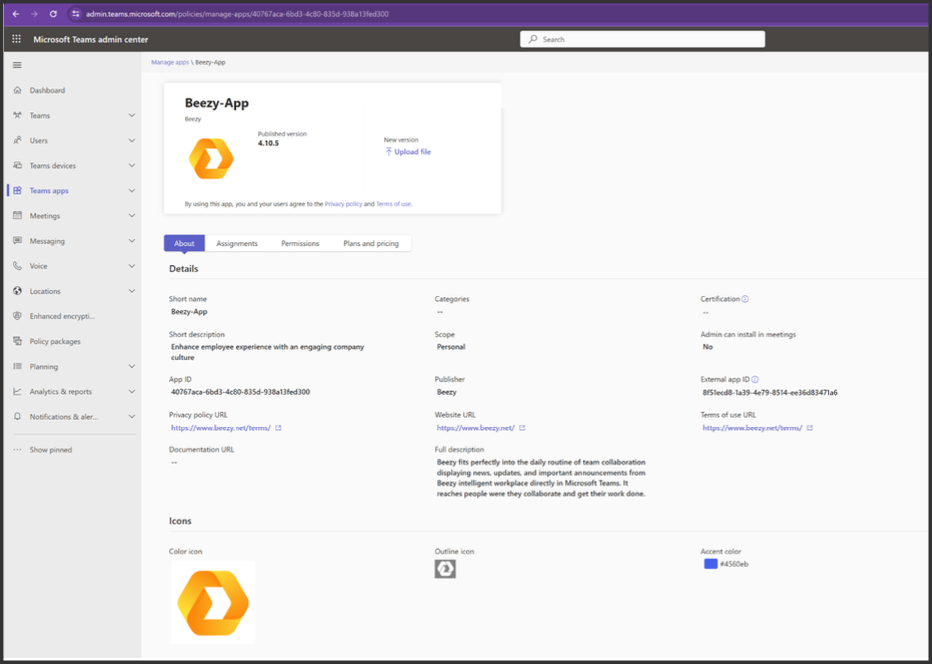The height and width of the screenshot is (664, 932).
Task: Click the Upload file link
Action: pos(408,152)
